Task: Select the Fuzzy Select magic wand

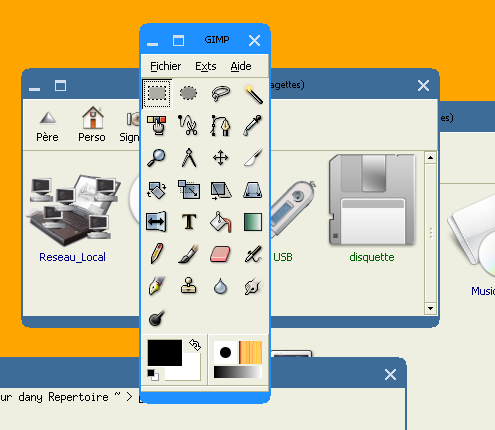Action: [253, 93]
